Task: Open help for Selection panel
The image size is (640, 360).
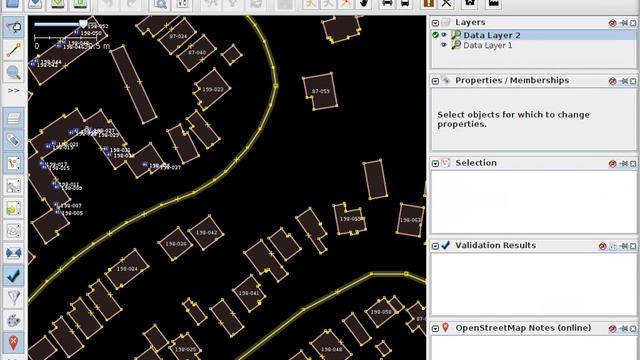Action: click(612, 164)
